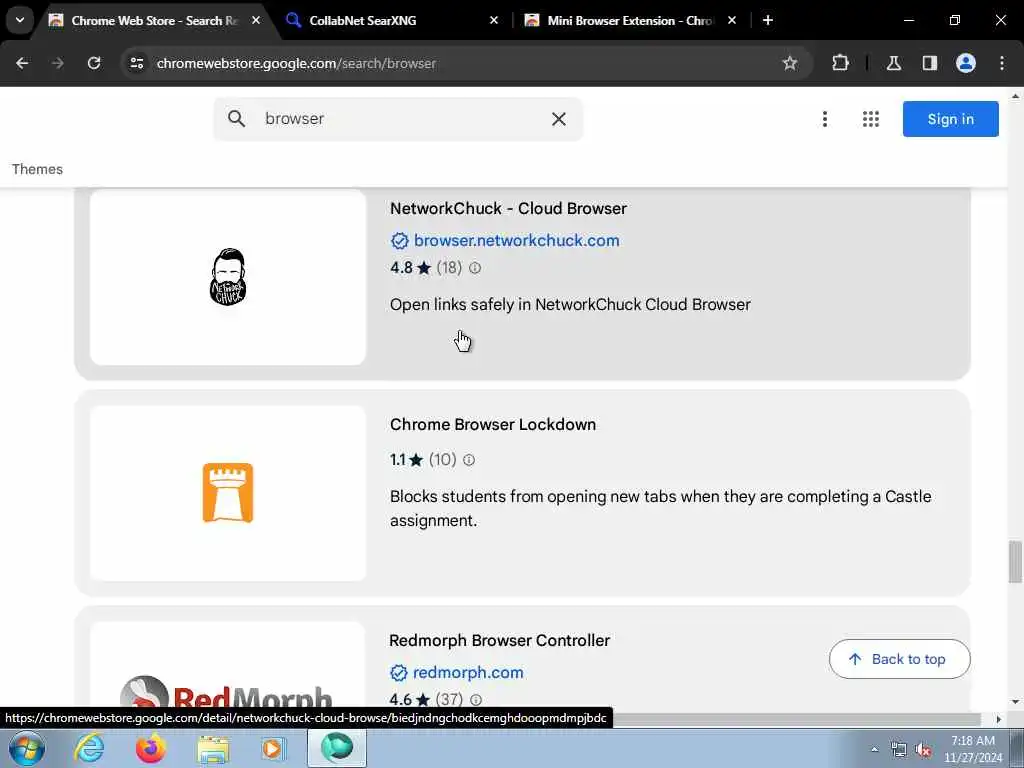Close the Chrome Web Store tab

[256, 21]
